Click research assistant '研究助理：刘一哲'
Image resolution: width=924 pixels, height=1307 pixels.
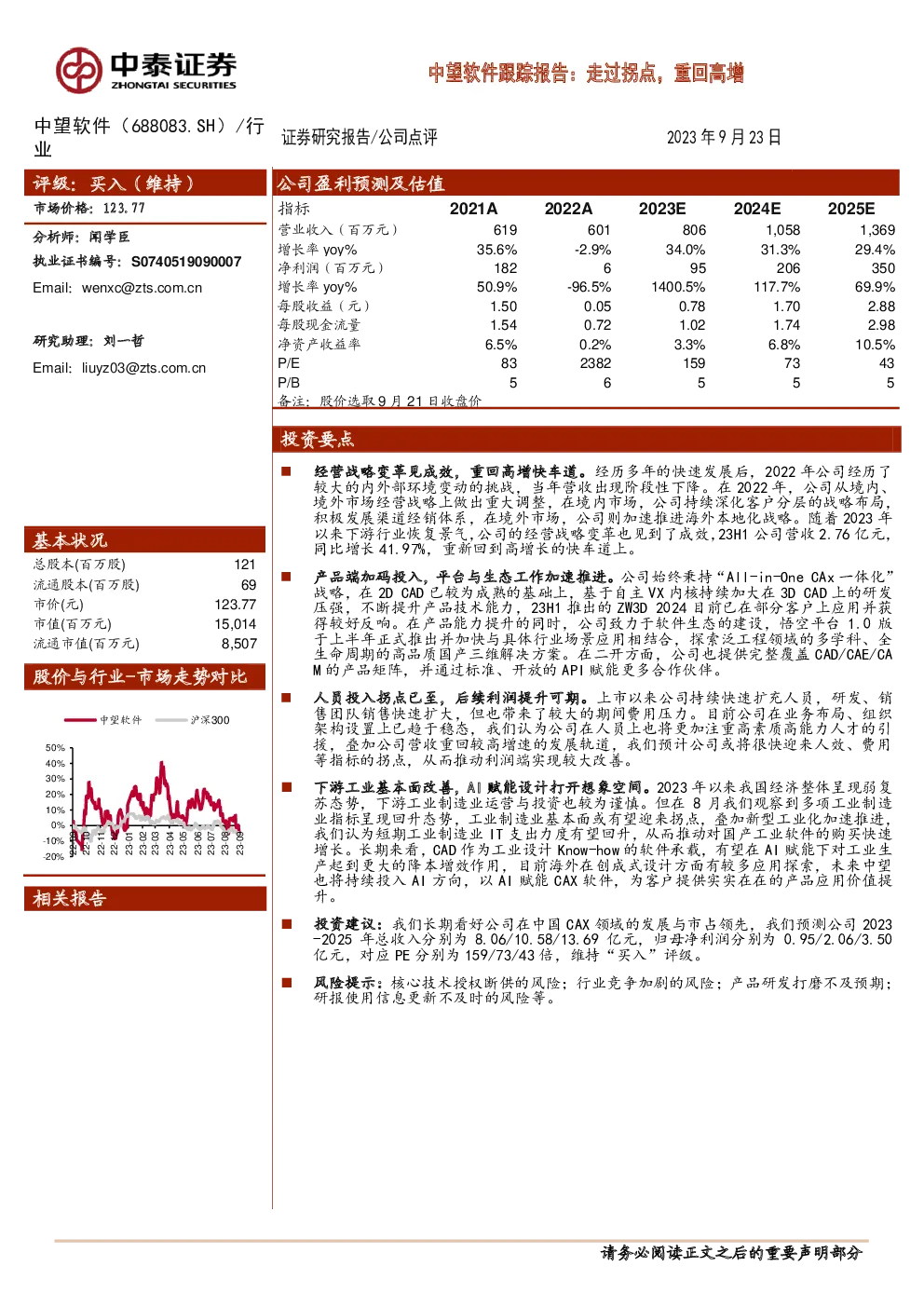[x=88, y=341]
